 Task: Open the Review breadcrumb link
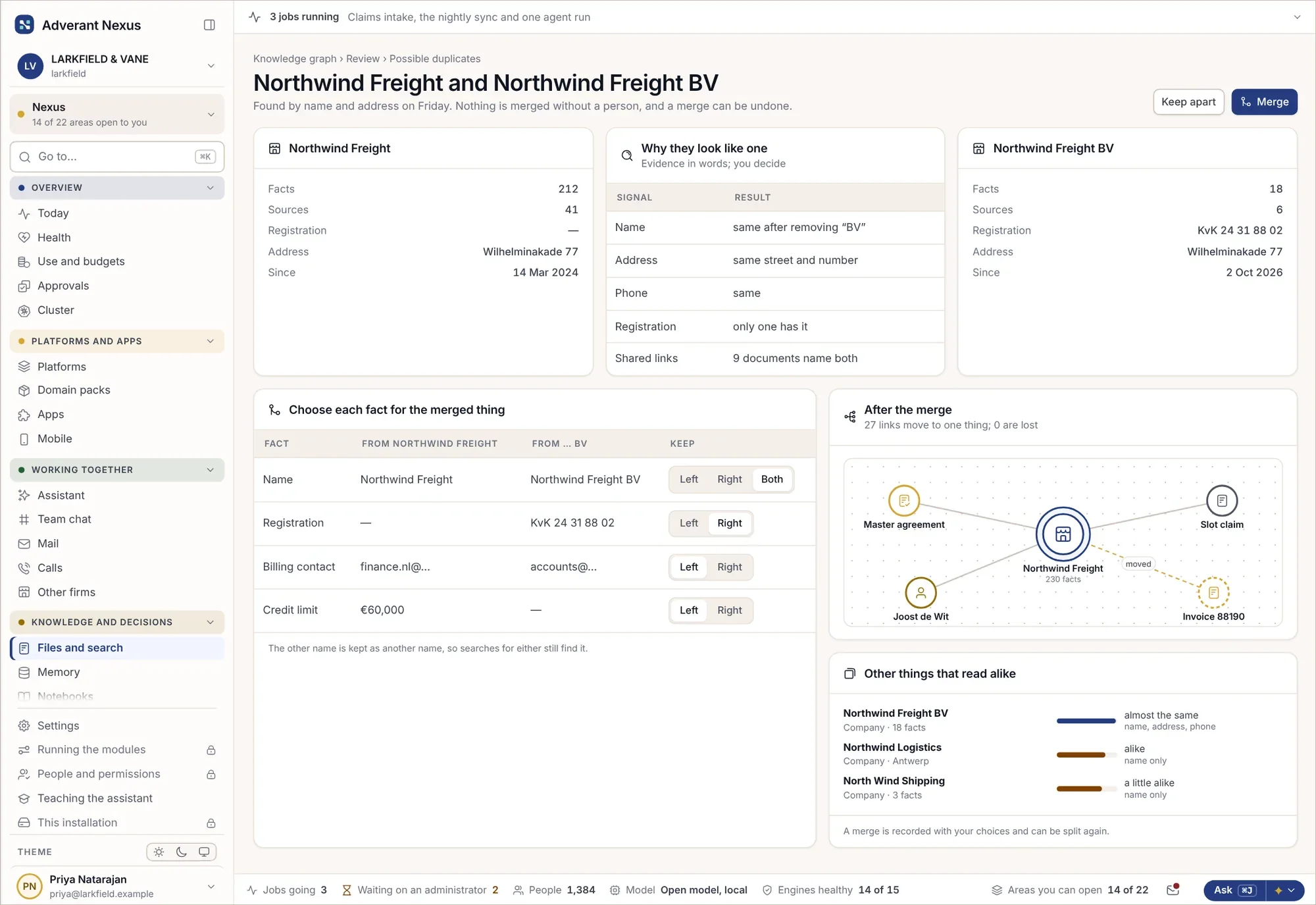point(363,59)
